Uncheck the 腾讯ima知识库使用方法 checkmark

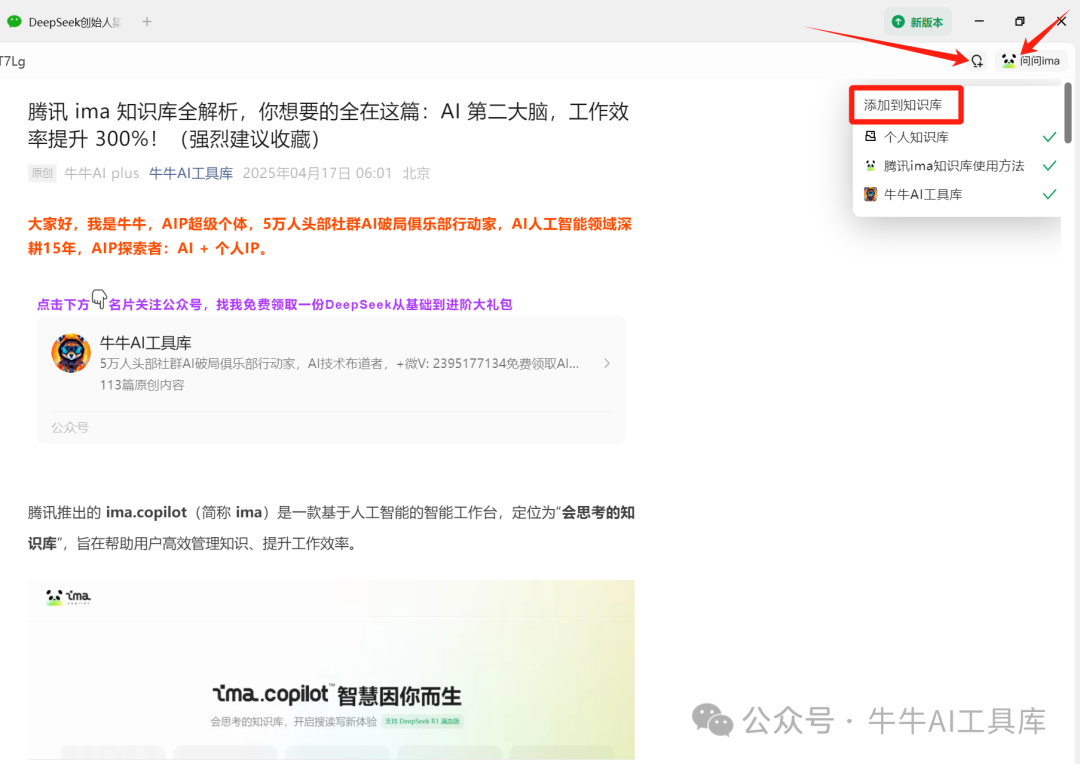pyautogui.click(x=1049, y=166)
